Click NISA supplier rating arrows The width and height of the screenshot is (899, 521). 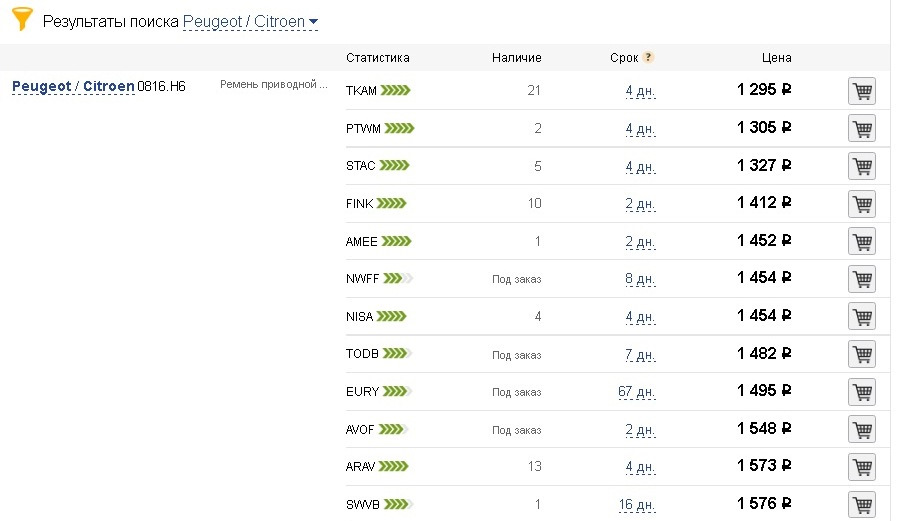pyautogui.click(x=392, y=316)
